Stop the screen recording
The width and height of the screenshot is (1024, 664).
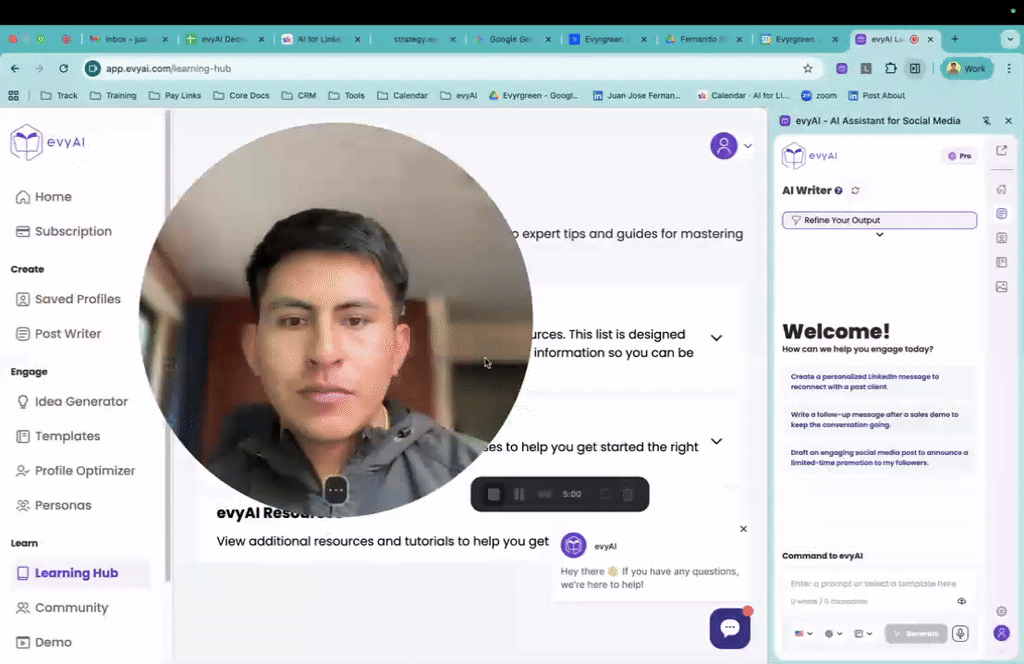pyautogui.click(x=494, y=494)
